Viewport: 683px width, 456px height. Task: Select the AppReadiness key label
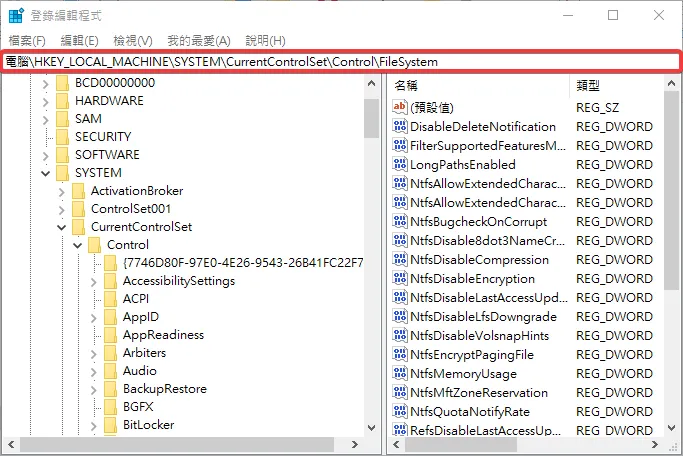(163, 334)
